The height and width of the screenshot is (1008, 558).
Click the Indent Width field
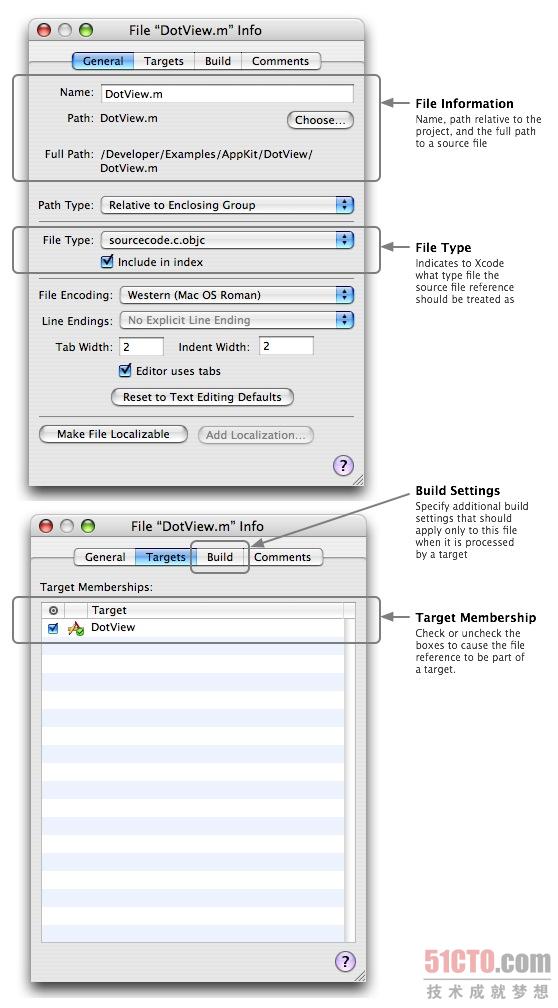pos(286,346)
